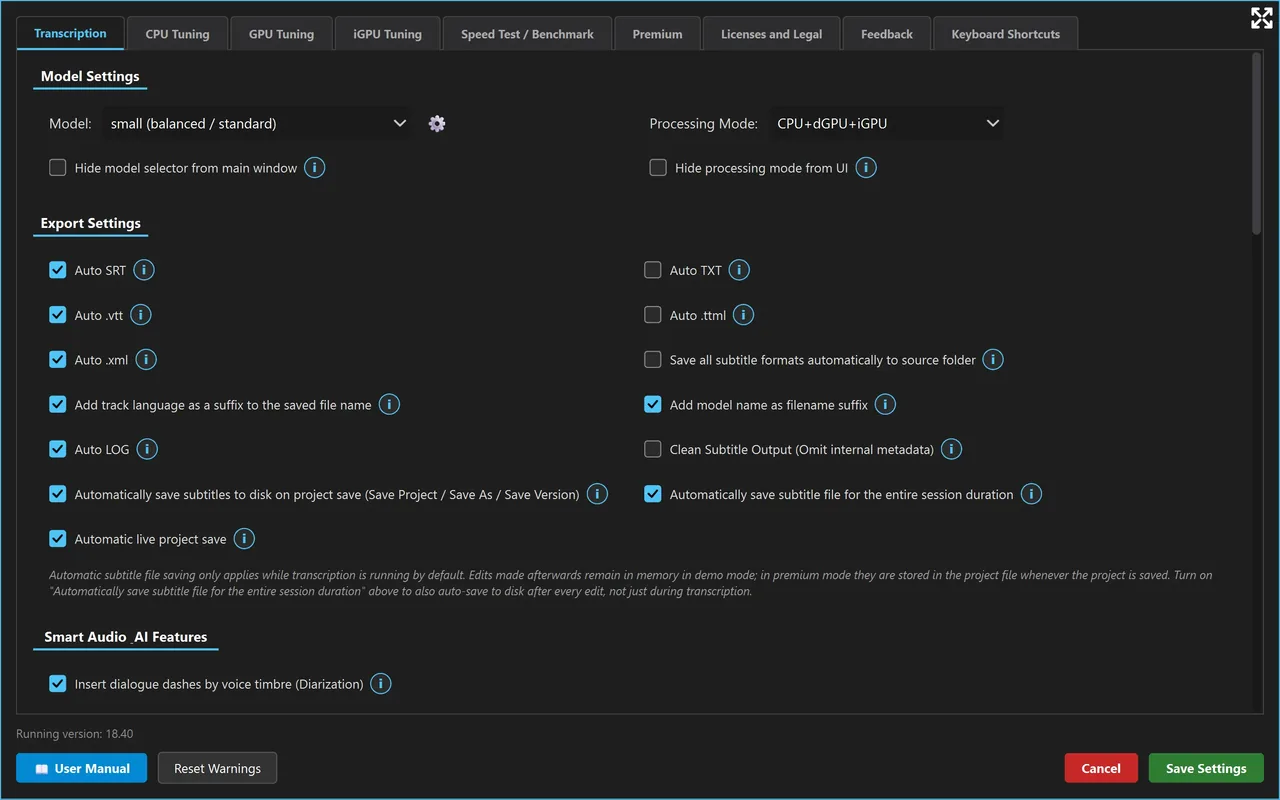
Task: Show info about Auto .vtt
Action: tap(141, 315)
